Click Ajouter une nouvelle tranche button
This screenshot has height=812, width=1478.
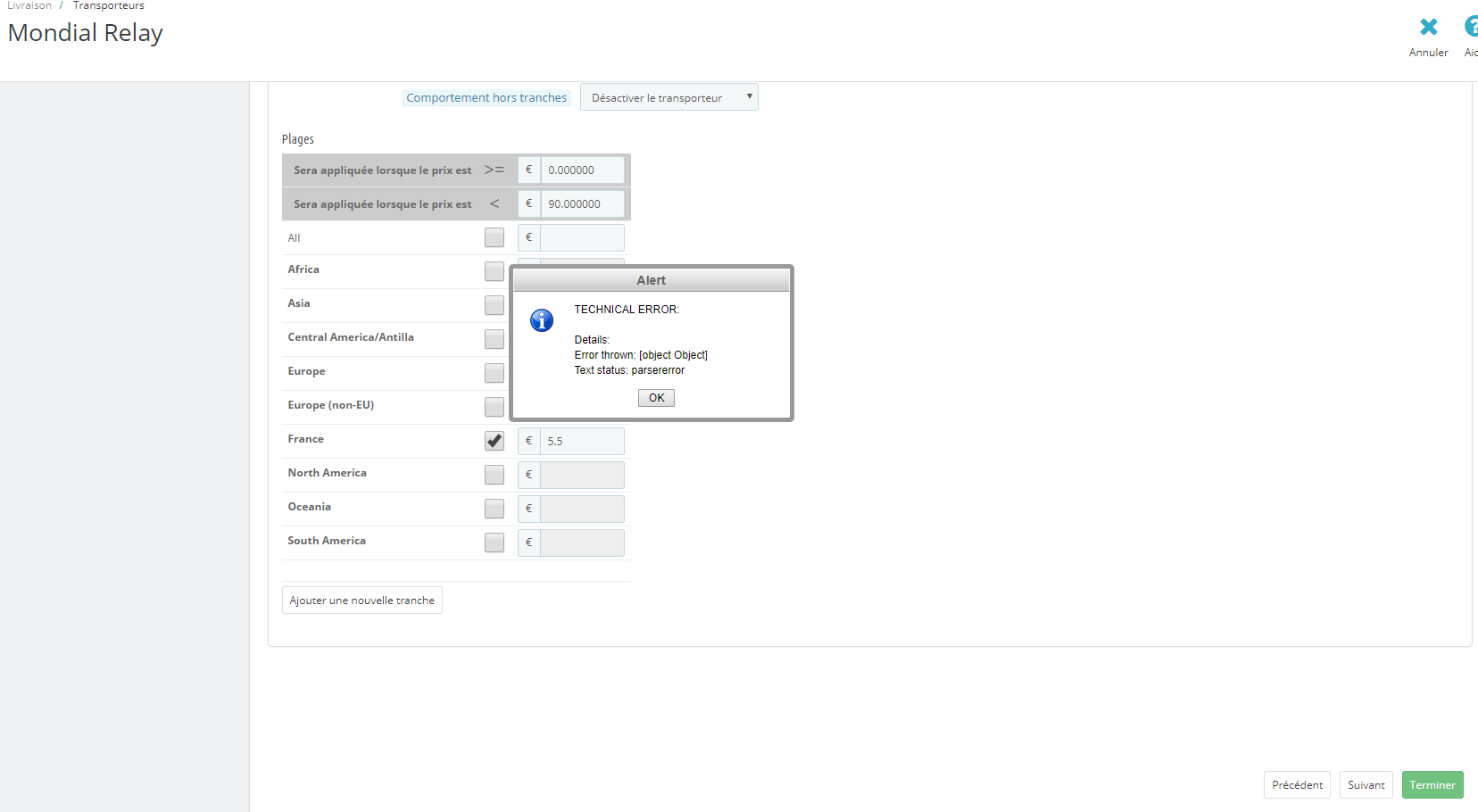point(362,601)
